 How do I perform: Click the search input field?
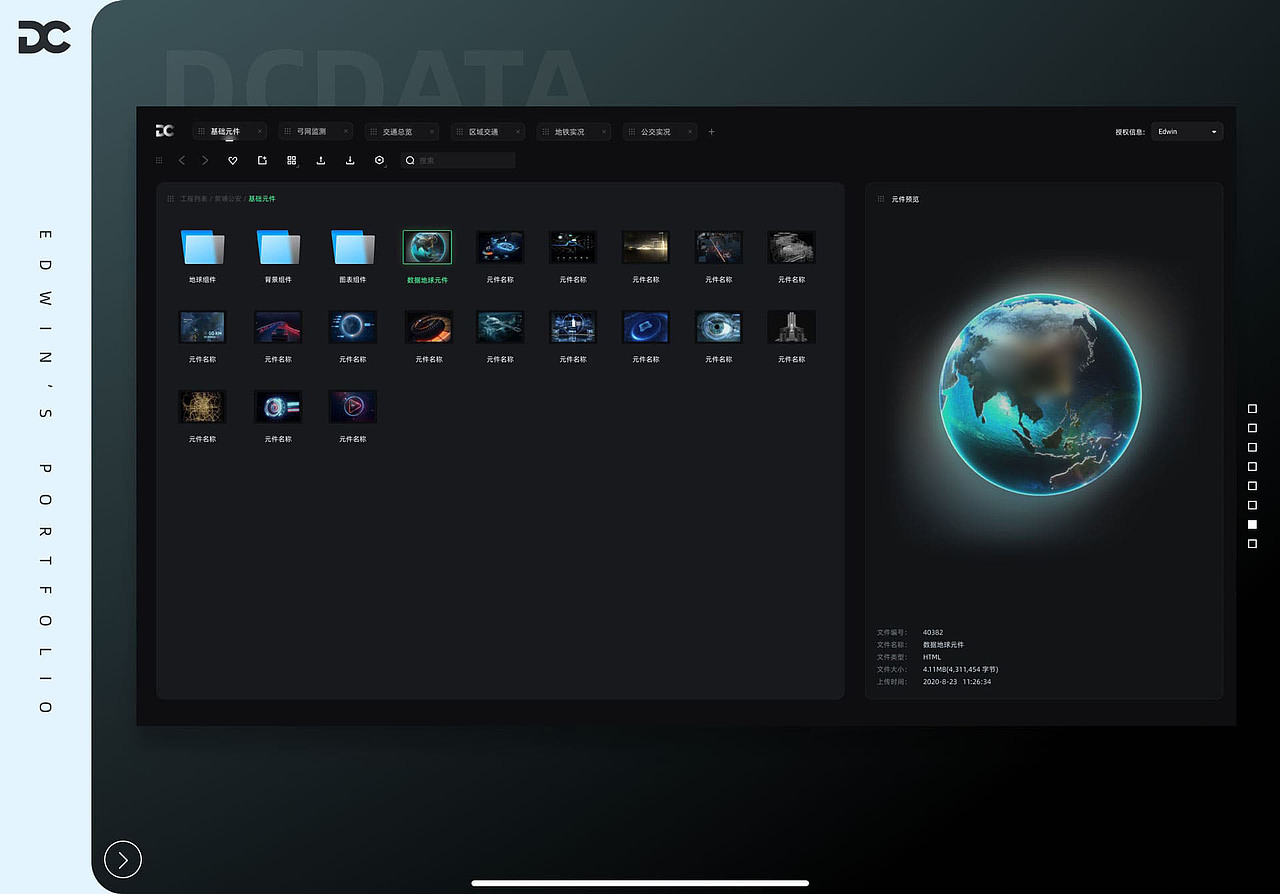coord(458,160)
